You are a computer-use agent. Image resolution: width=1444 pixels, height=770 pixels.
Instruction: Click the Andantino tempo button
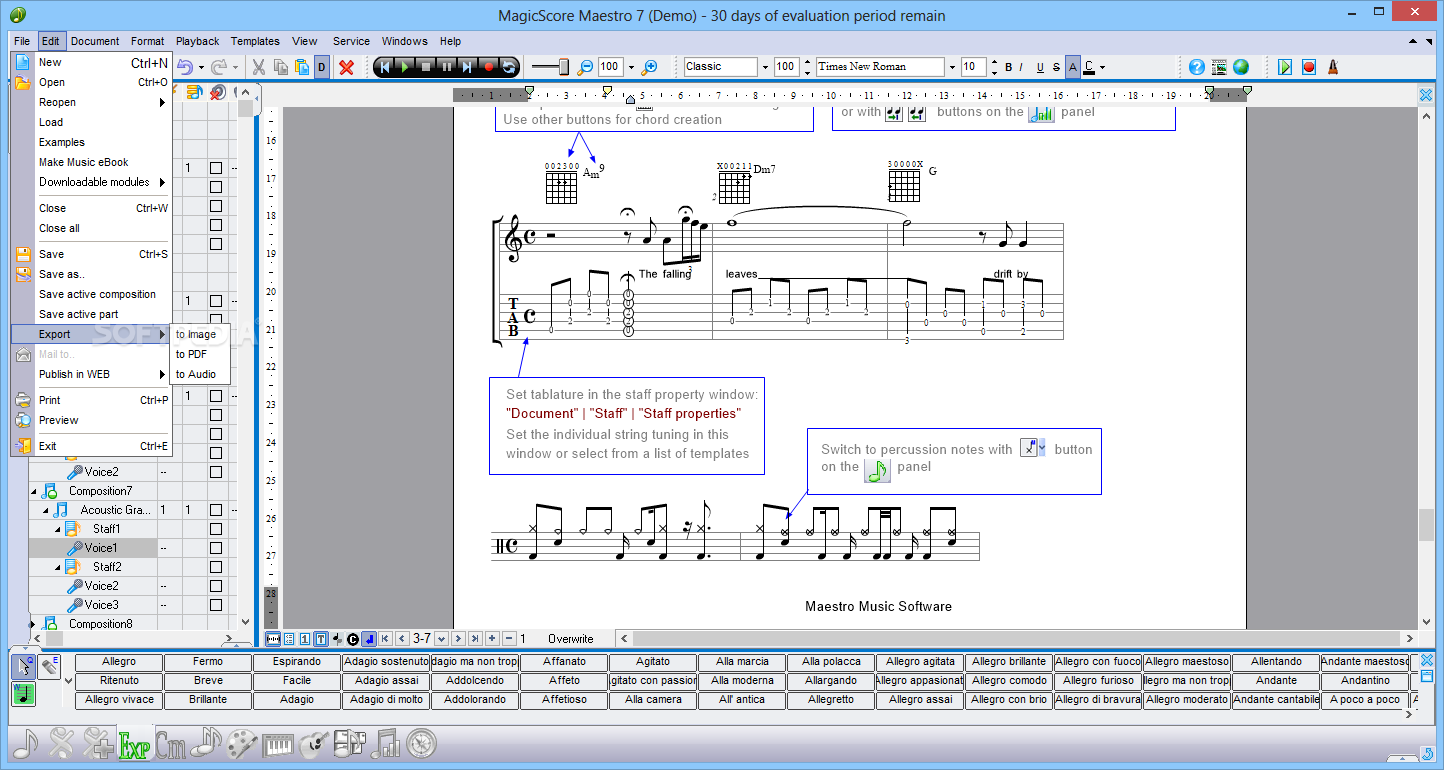1366,681
